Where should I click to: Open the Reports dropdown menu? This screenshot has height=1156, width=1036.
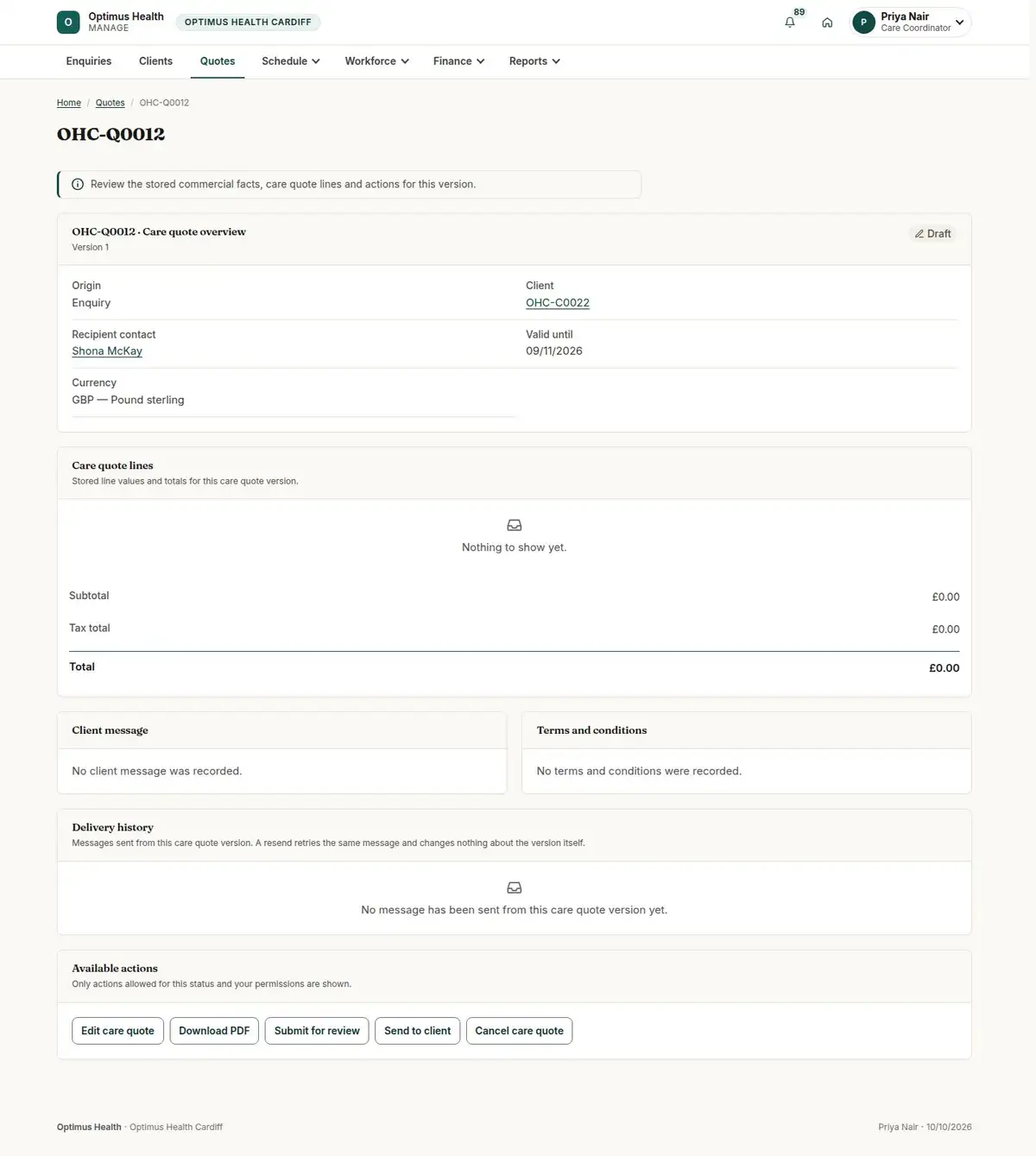click(534, 61)
